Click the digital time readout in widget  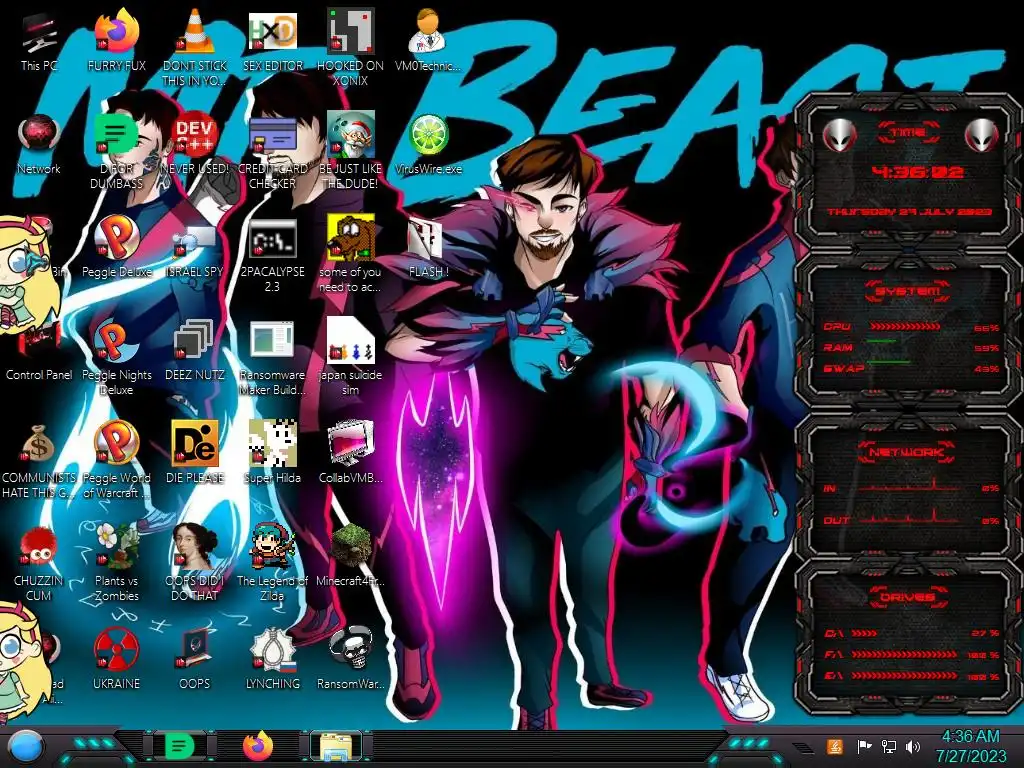tap(917, 172)
